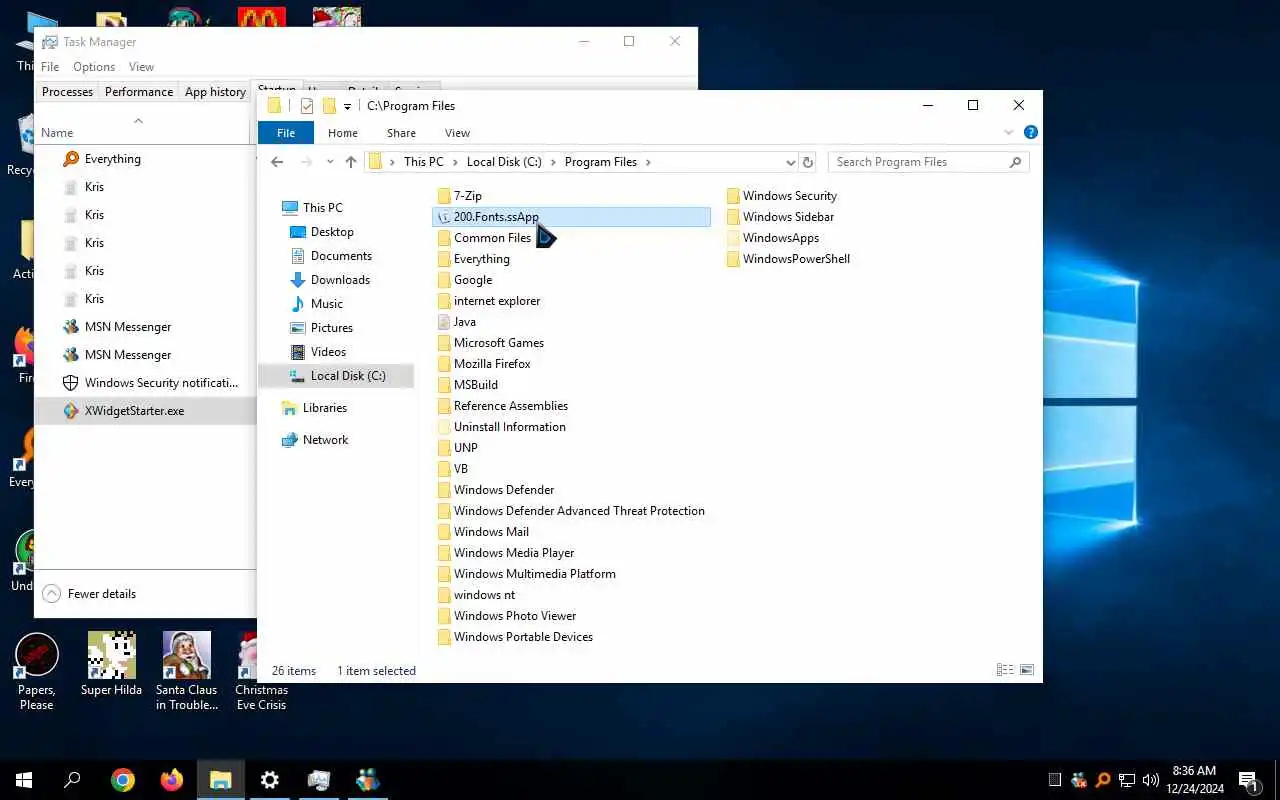Image resolution: width=1280 pixels, height=800 pixels.
Task: Collapse Task Manager with Fewer details
Action: click(90, 594)
